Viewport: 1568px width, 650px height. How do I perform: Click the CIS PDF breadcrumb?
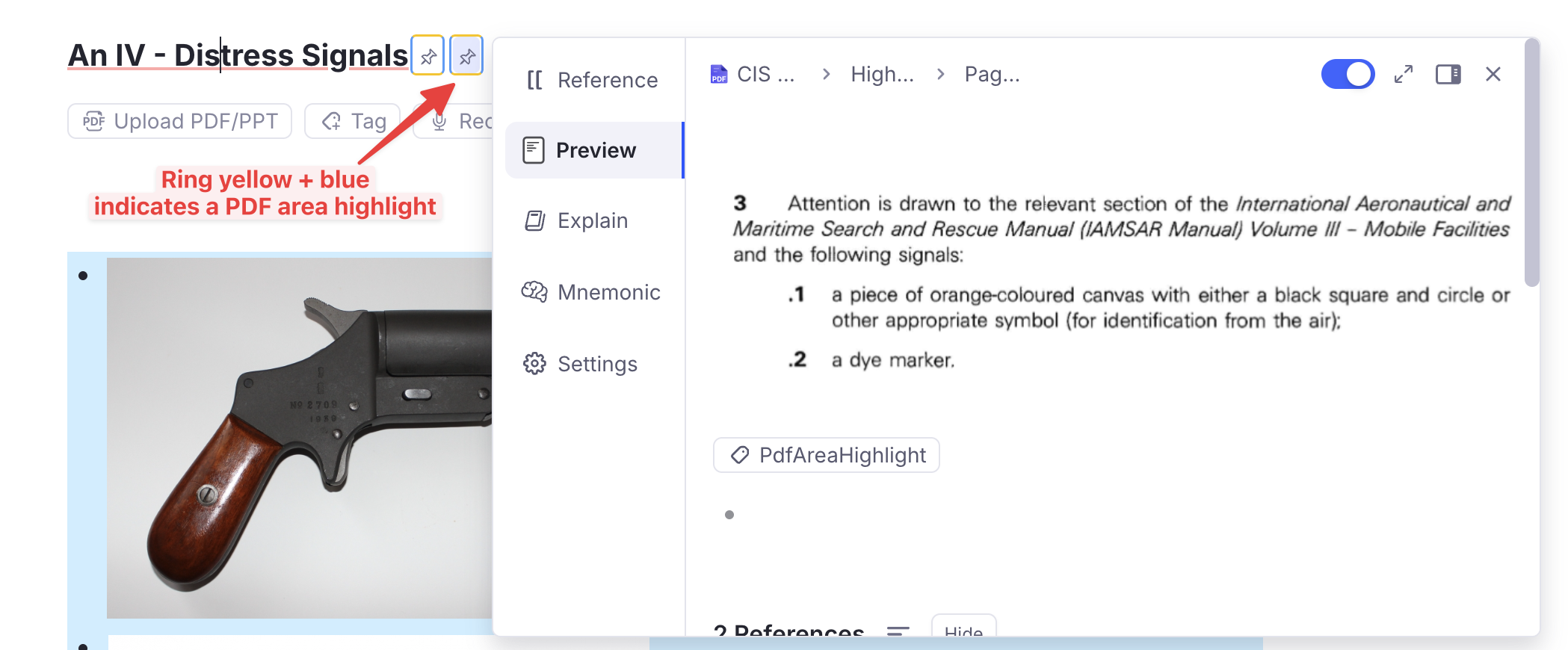click(x=752, y=74)
